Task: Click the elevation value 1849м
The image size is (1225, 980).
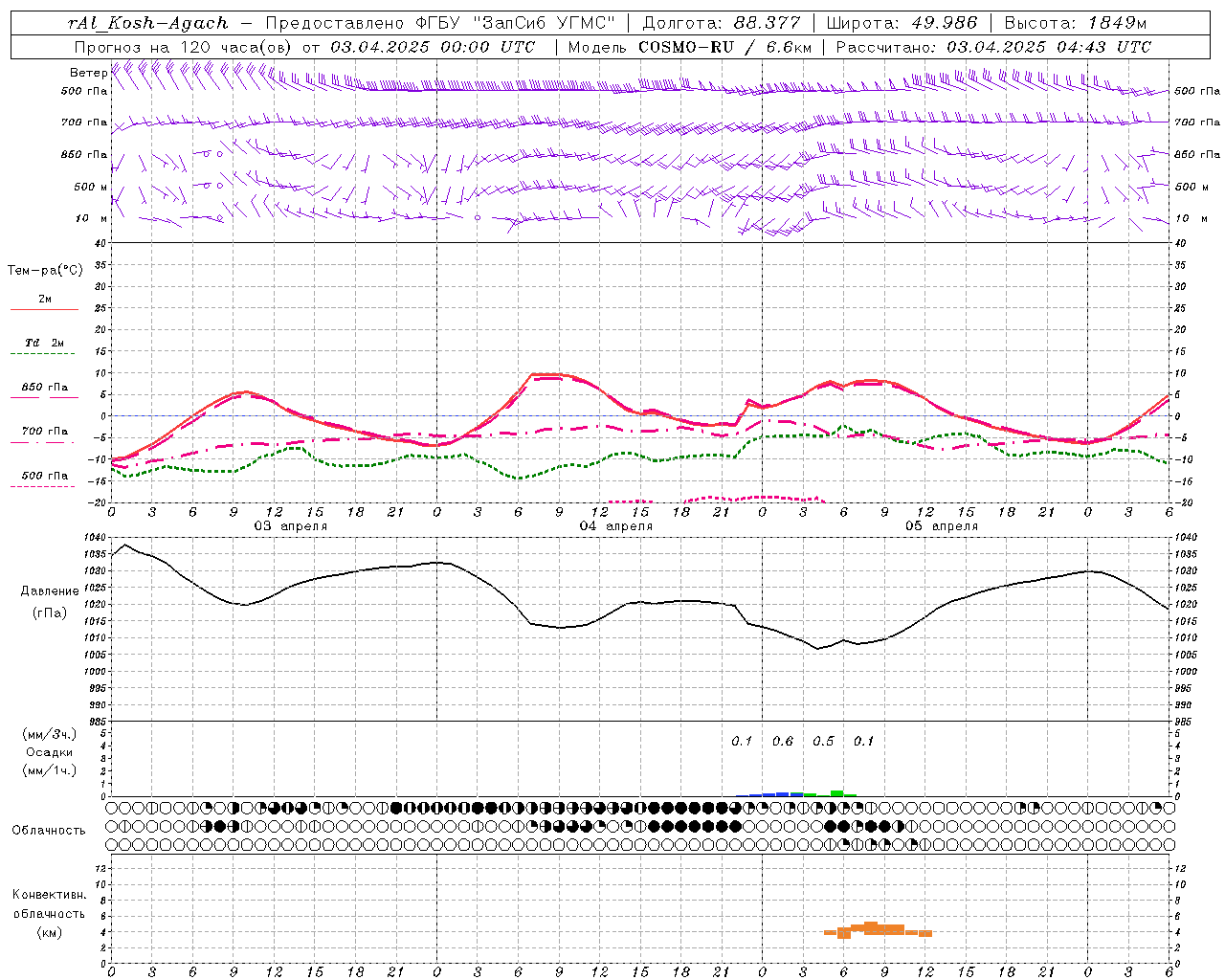Action: 1118,23
